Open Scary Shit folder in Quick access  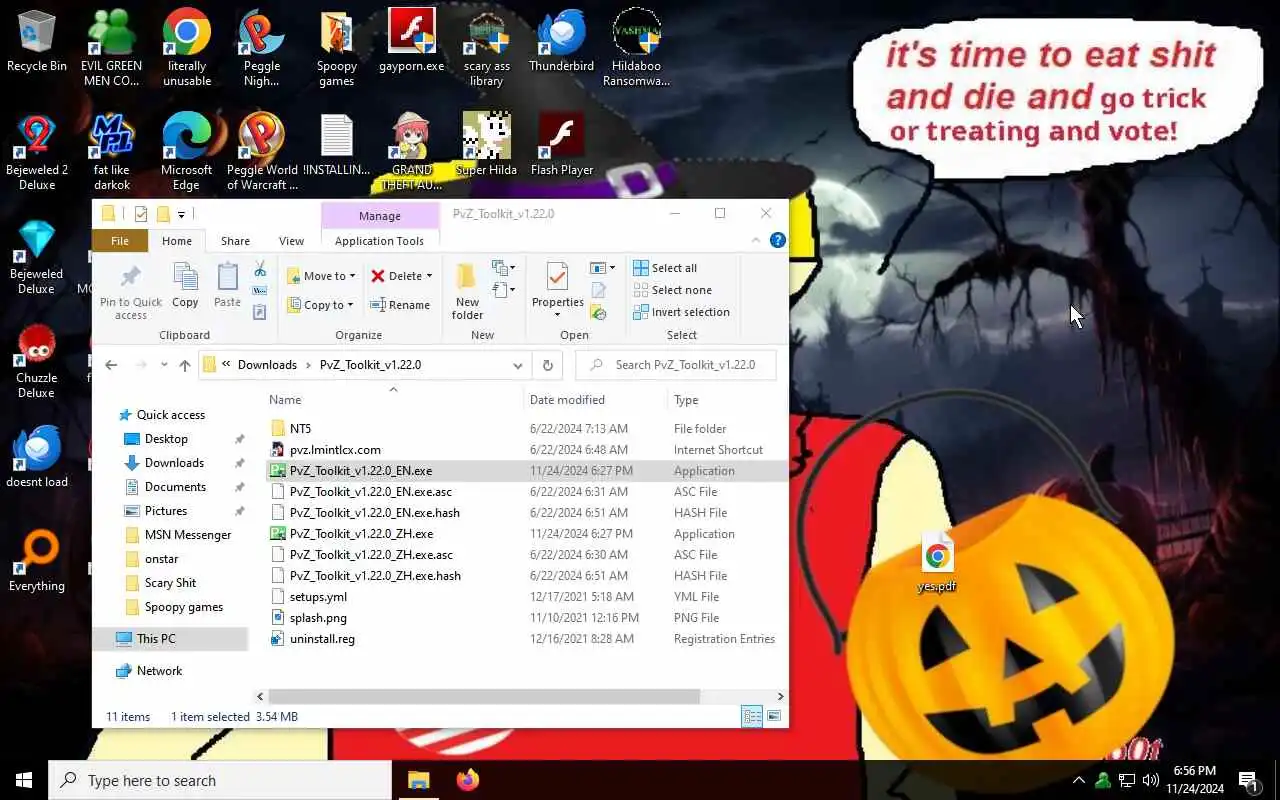pos(170,583)
